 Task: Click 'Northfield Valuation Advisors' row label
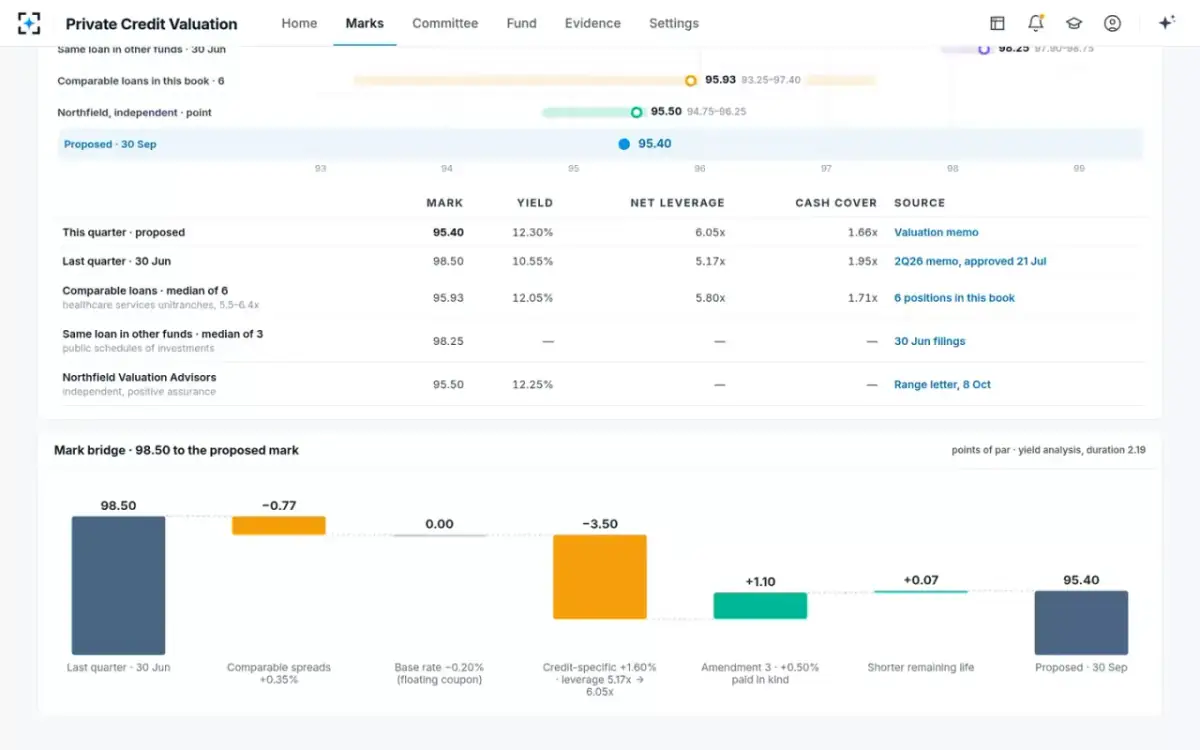[139, 377]
